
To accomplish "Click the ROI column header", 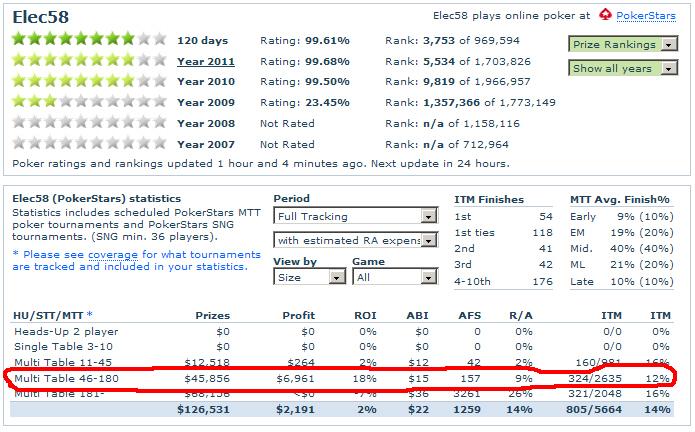I will [365, 315].
